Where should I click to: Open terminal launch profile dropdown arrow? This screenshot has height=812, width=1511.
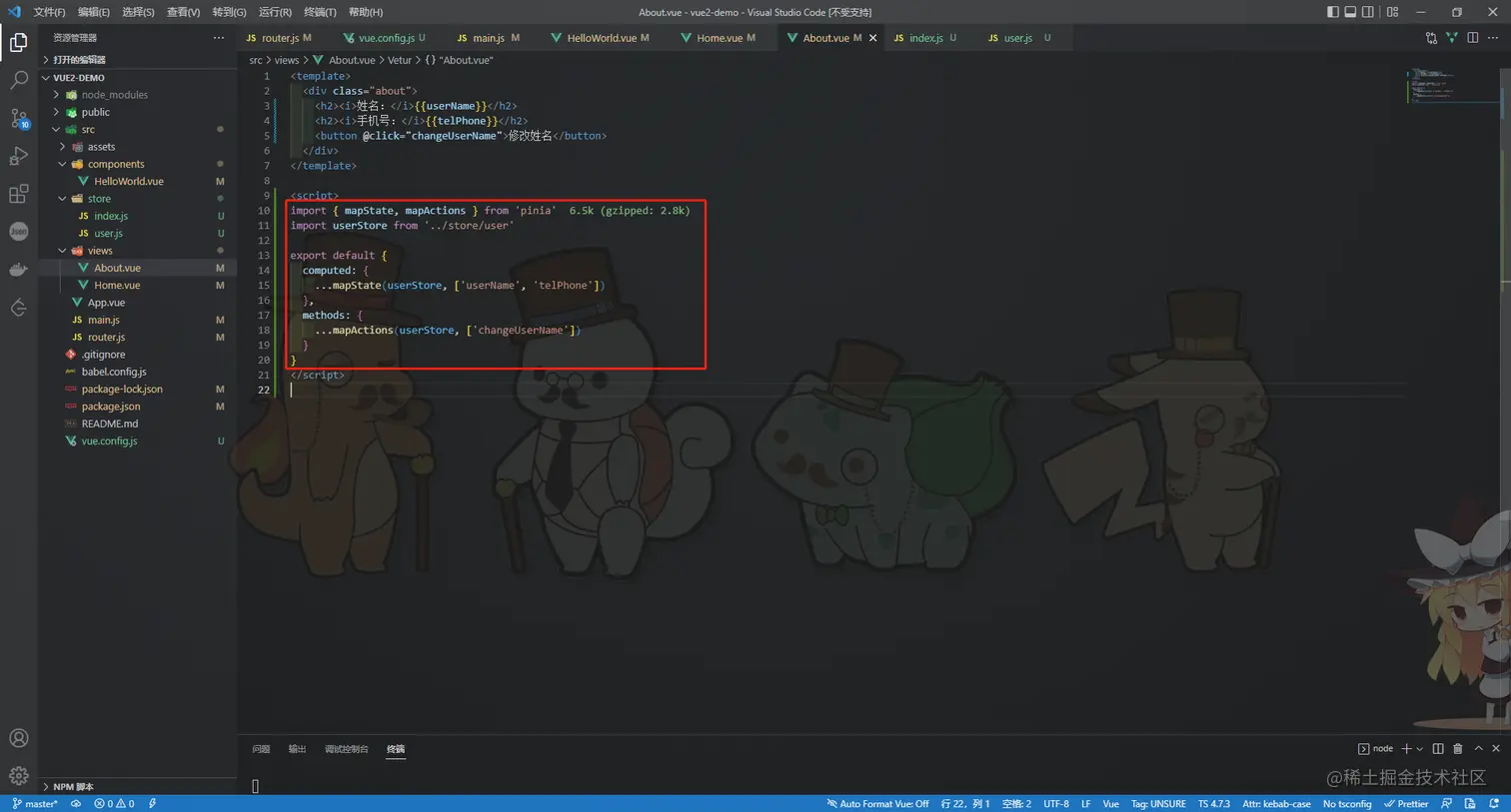(x=1420, y=748)
